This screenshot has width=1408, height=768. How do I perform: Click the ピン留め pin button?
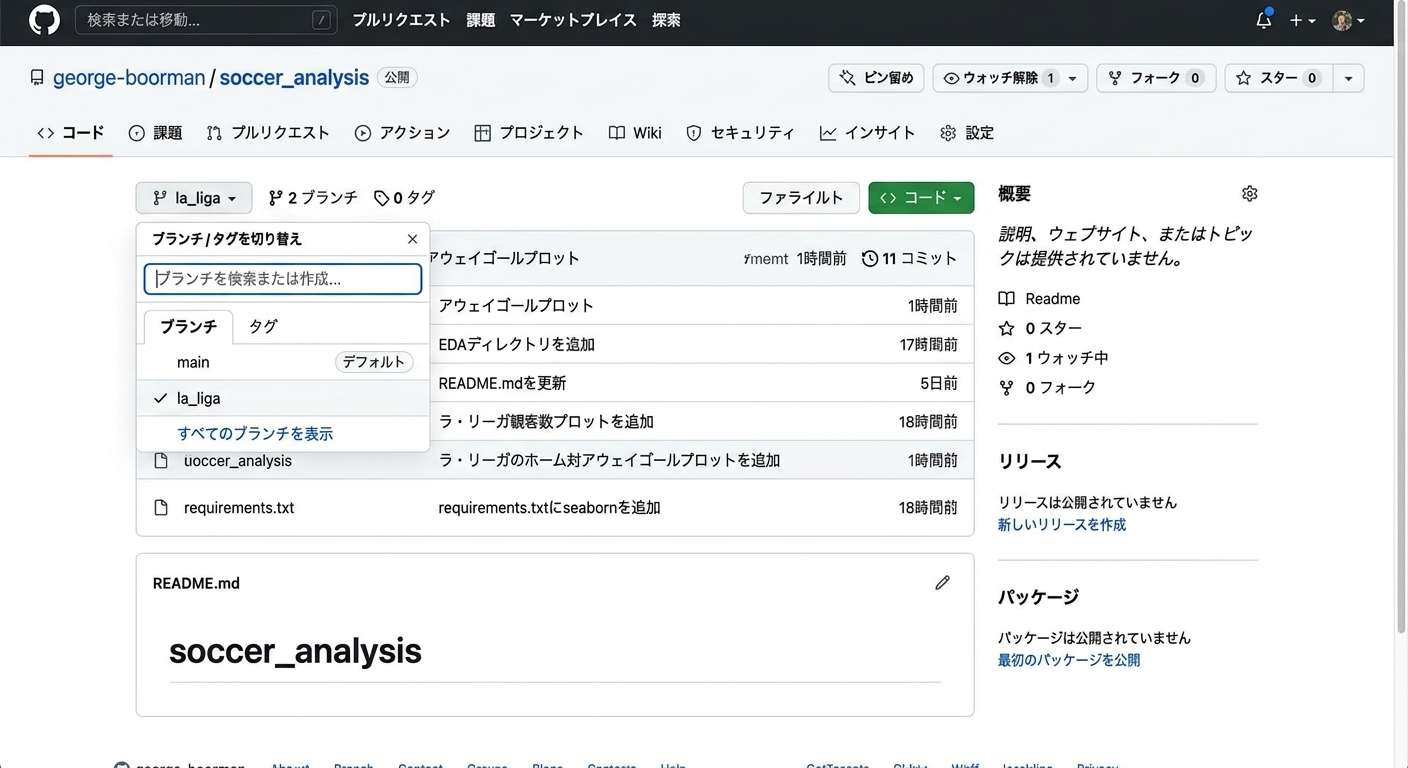click(x=876, y=78)
